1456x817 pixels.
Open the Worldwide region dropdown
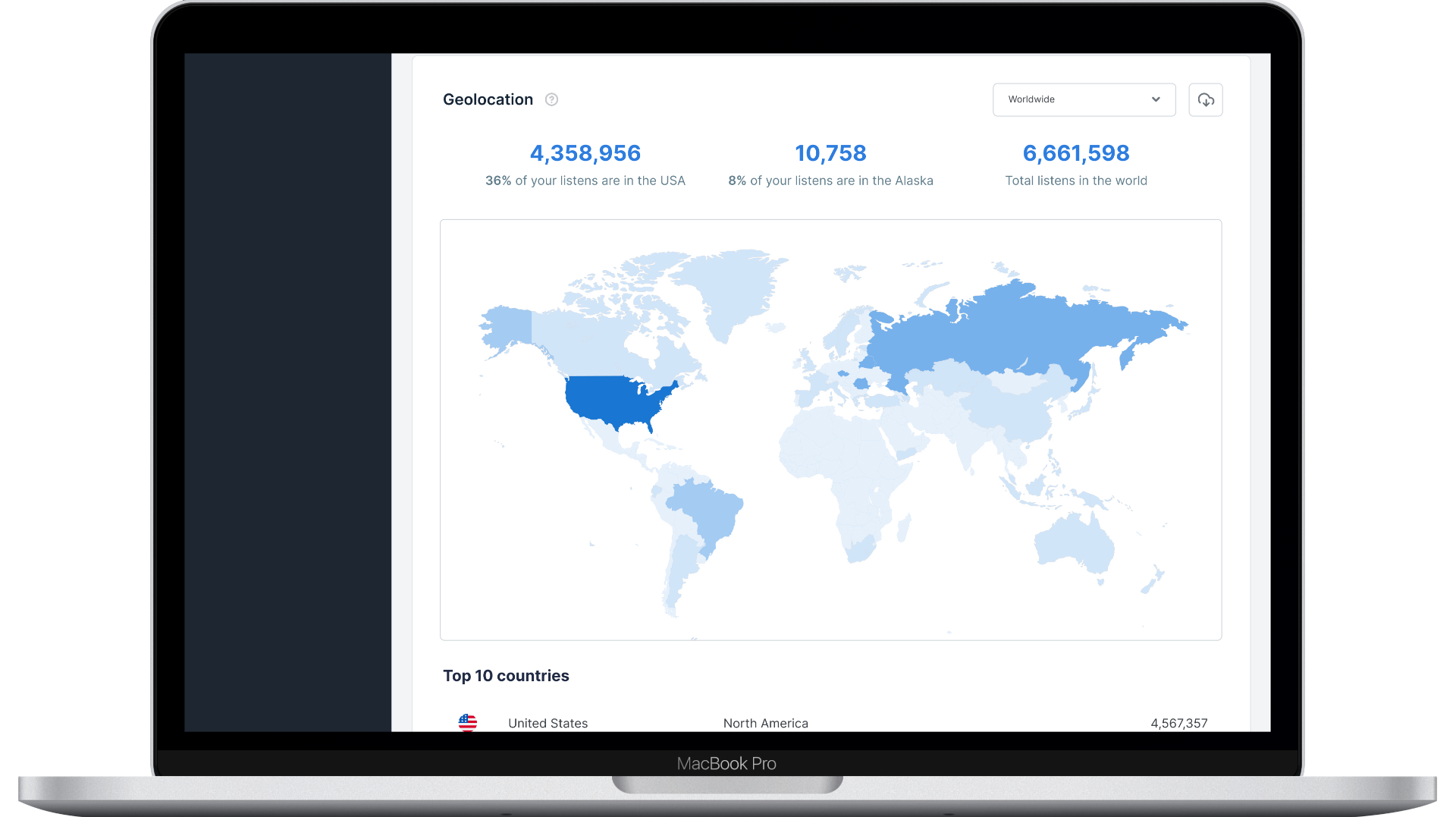(1084, 99)
